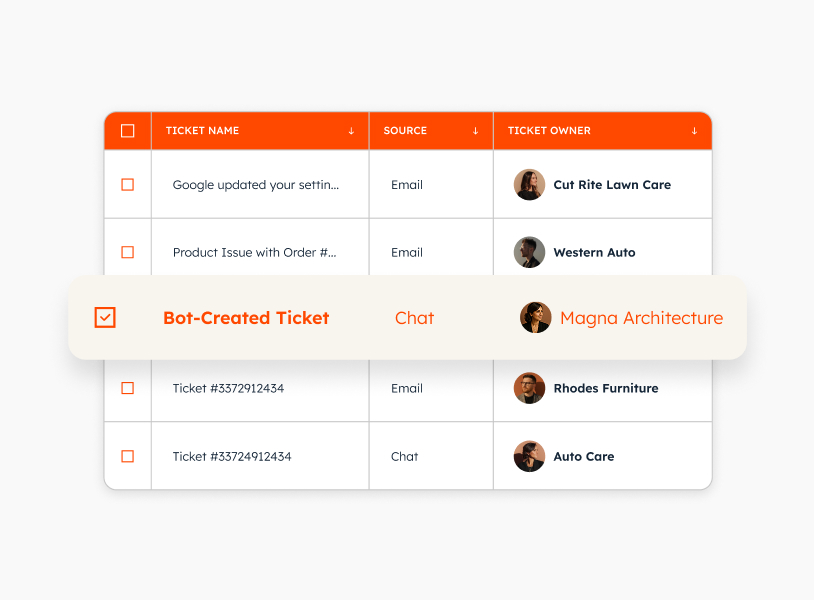Uncheck the Bot-Created Ticket checkbox

click(105, 318)
